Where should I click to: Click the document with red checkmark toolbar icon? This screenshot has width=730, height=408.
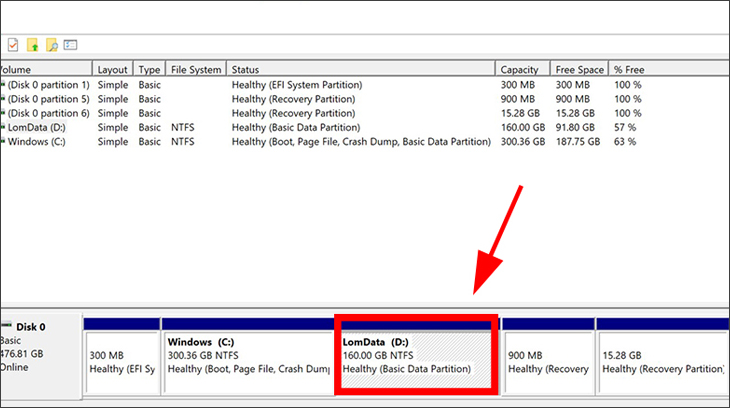pyautogui.click(x=13, y=45)
